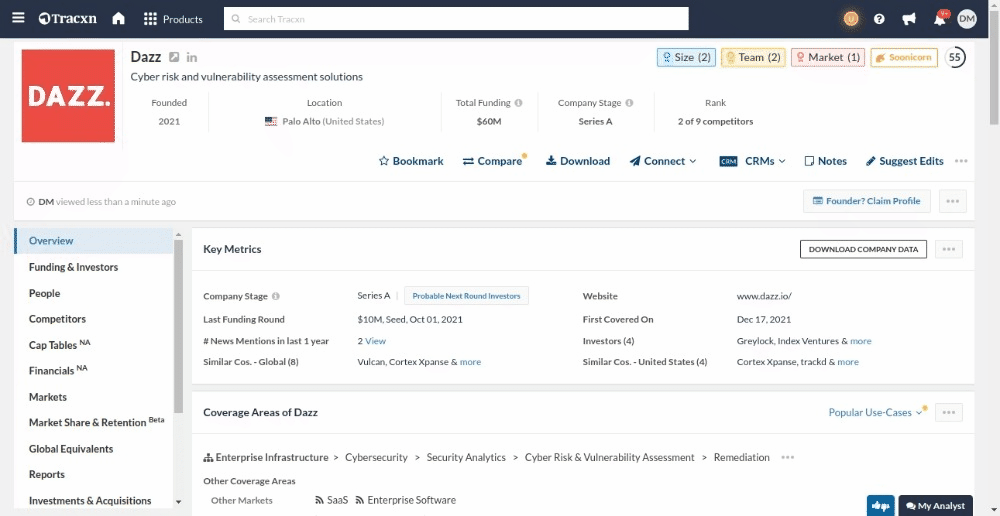The image size is (1000, 516).
Task: Select Funding & Investors in sidebar
Action: coord(73,267)
